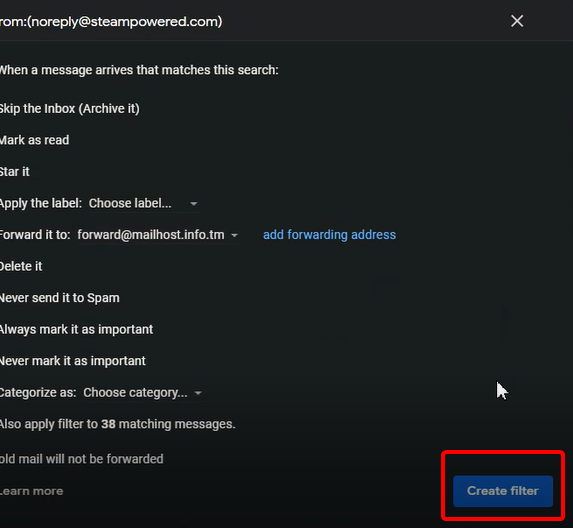Image resolution: width=573 pixels, height=528 pixels.
Task: Tick the Apply the label option text
Action: [41, 203]
